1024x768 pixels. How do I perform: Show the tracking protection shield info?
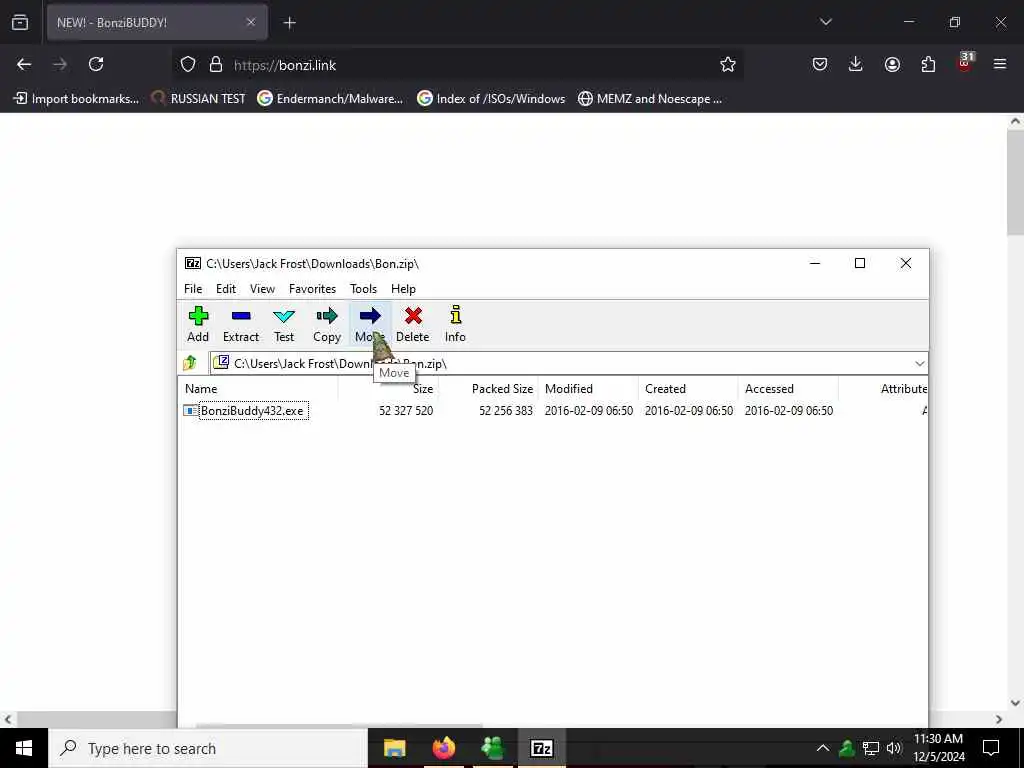[188, 65]
